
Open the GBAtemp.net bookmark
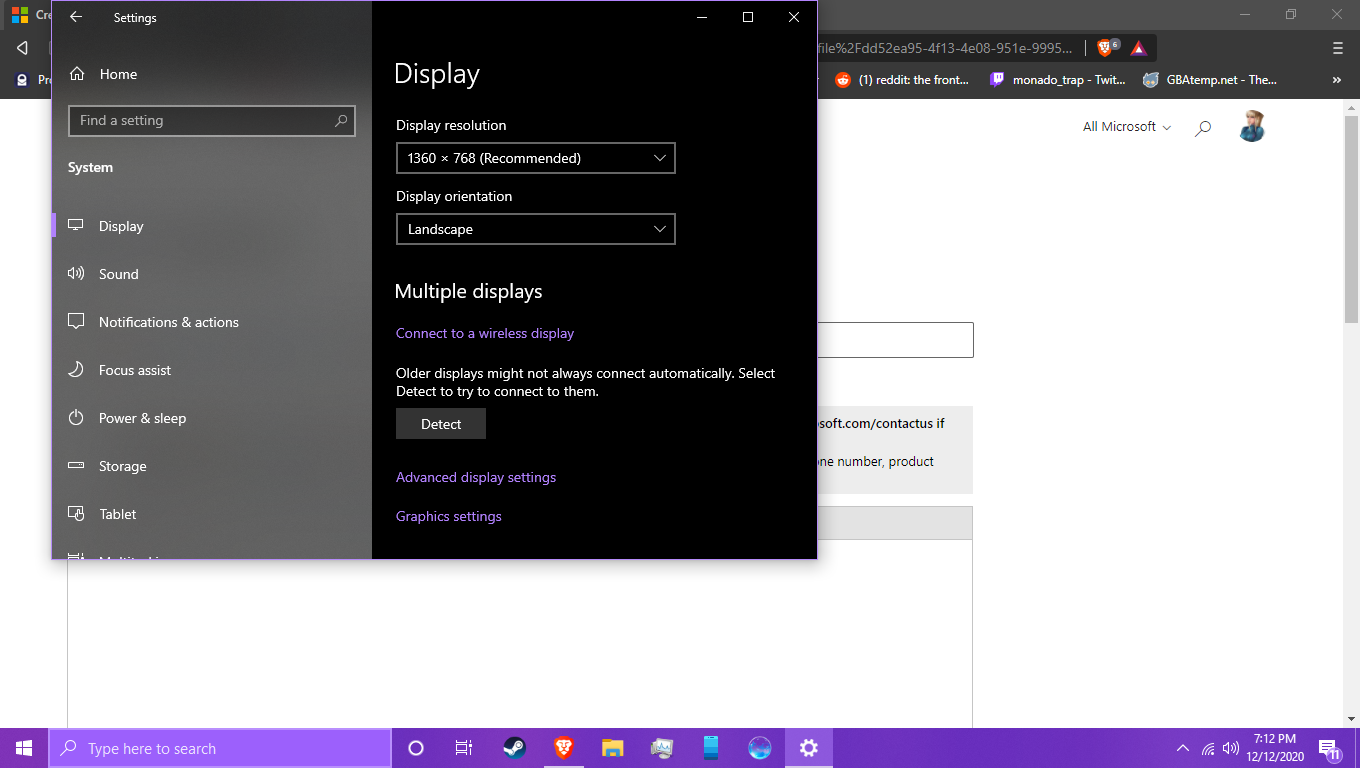pos(1211,80)
